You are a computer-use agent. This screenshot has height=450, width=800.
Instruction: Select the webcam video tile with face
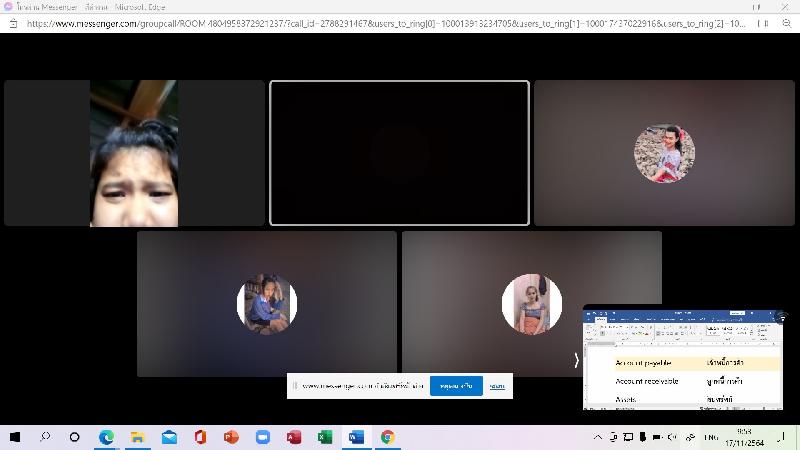134,154
